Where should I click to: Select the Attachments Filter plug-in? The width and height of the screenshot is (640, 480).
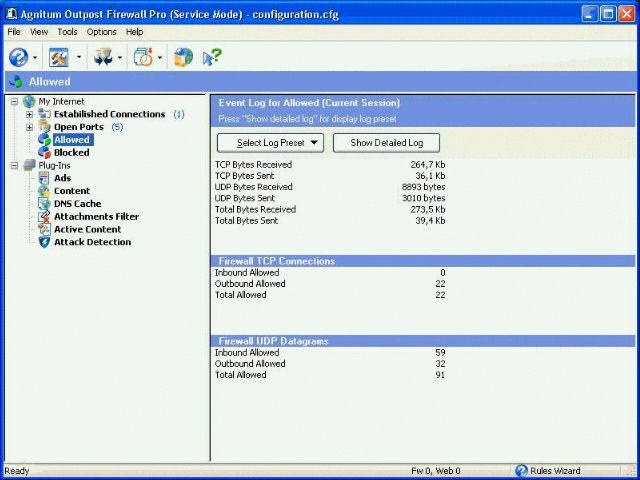(96, 216)
